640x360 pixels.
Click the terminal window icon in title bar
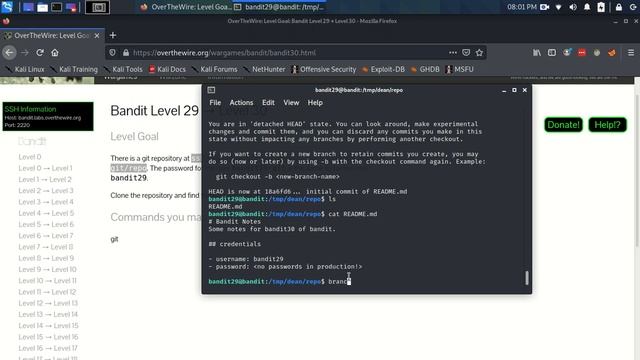click(211, 90)
